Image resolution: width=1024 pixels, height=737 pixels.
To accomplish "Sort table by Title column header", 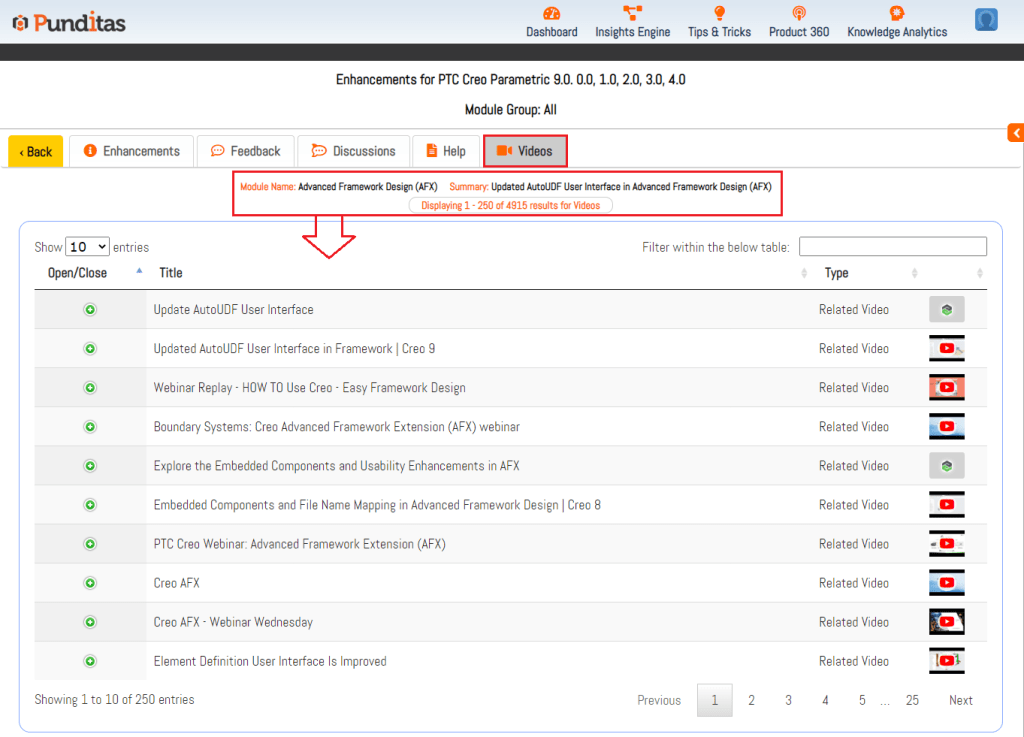I will (171, 273).
